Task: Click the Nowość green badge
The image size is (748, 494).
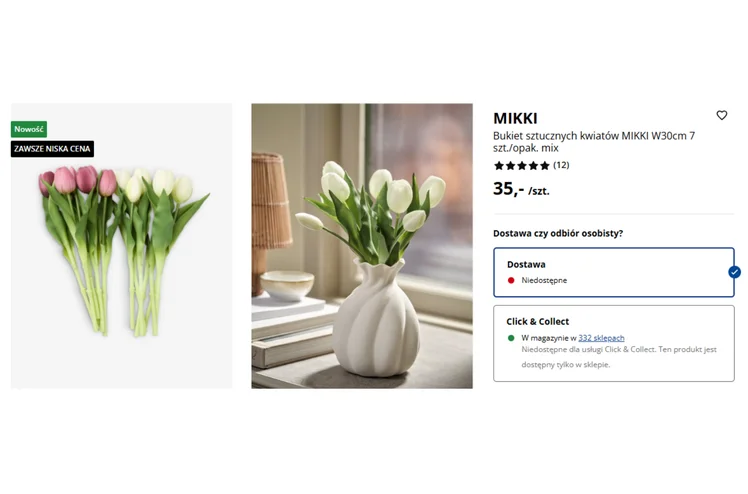Action: [29, 129]
